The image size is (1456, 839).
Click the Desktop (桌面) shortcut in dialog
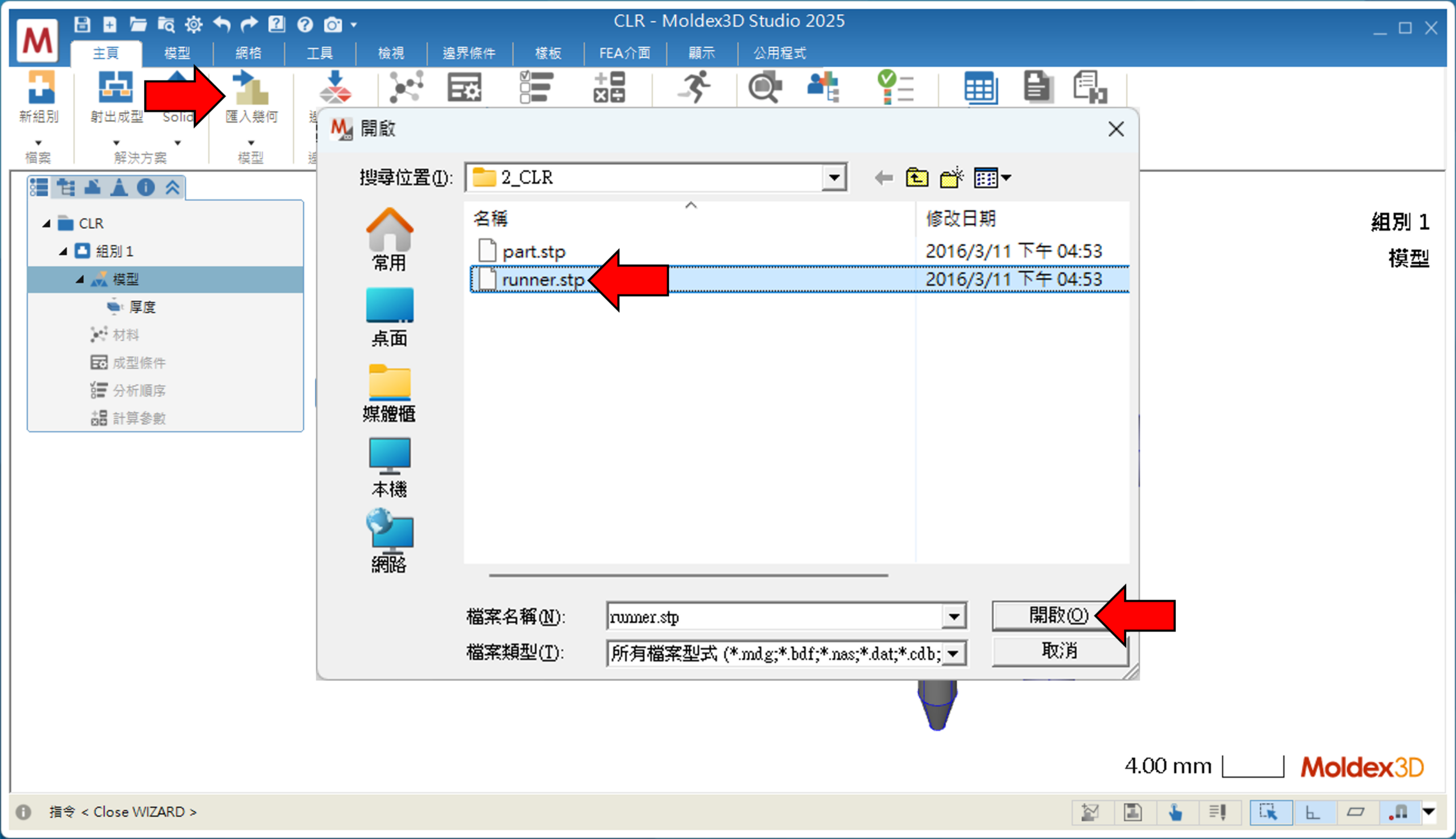390,316
